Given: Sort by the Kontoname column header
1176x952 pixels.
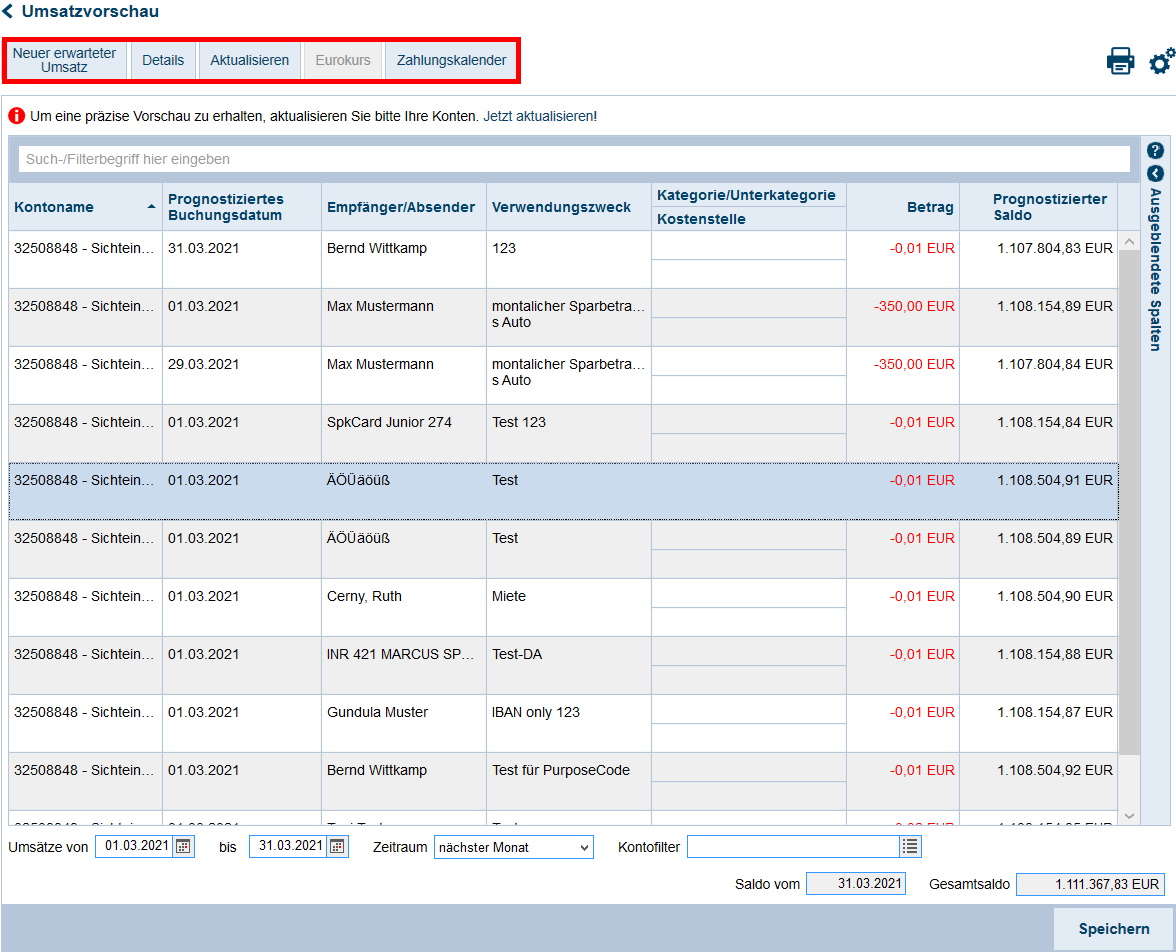Looking at the screenshot, I should [x=54, y=207].
